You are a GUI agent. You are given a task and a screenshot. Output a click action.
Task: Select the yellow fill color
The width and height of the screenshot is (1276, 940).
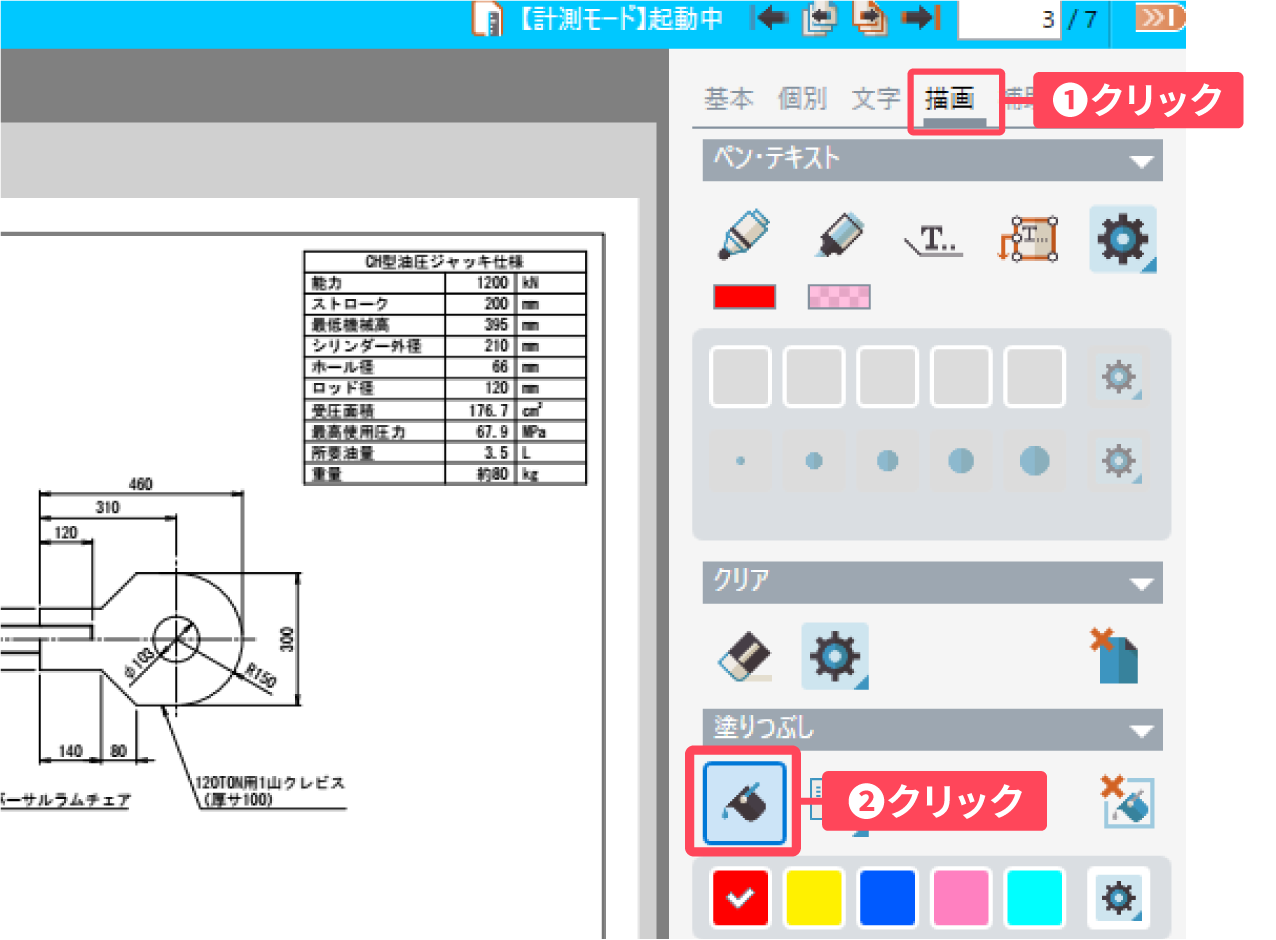[814, 897]
